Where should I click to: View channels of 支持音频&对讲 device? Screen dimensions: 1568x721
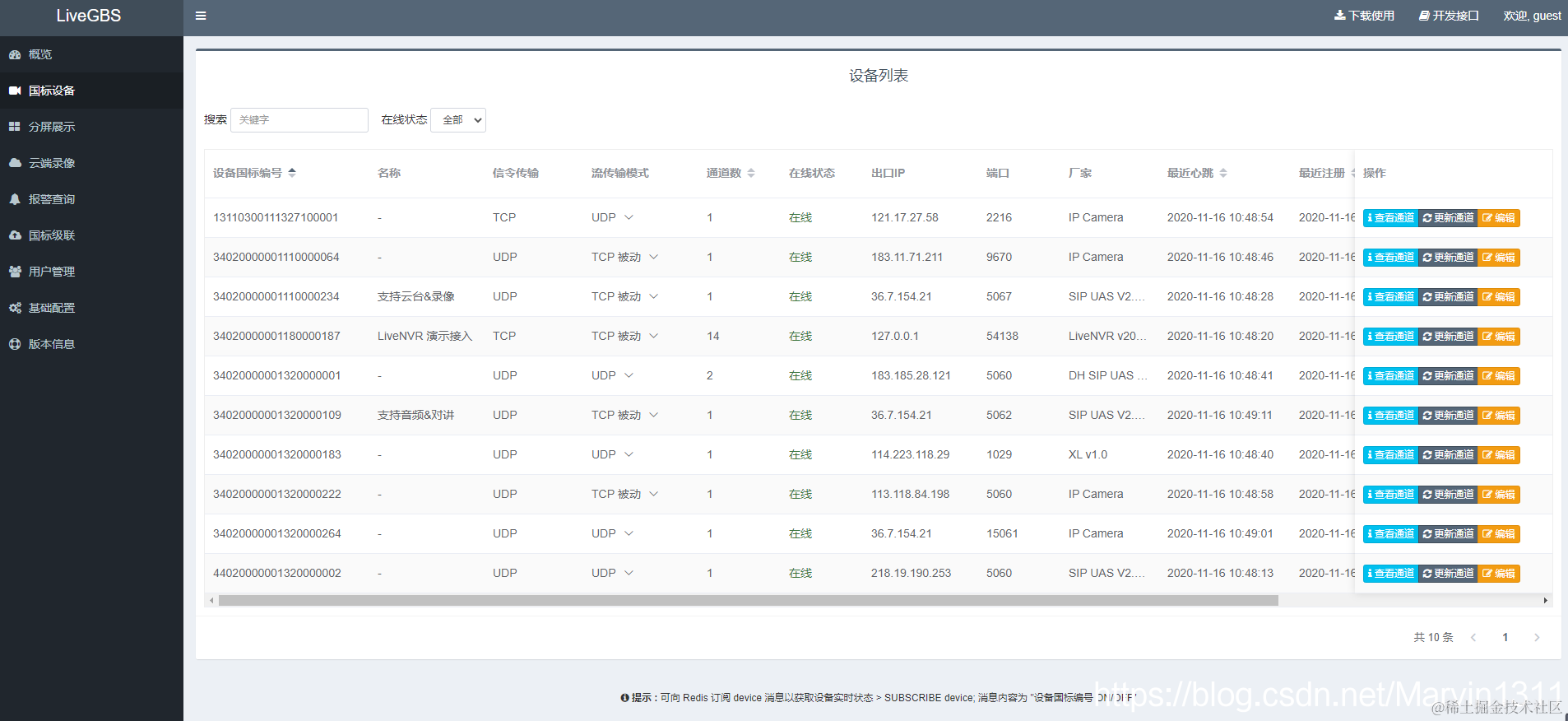click(1390, 416)
